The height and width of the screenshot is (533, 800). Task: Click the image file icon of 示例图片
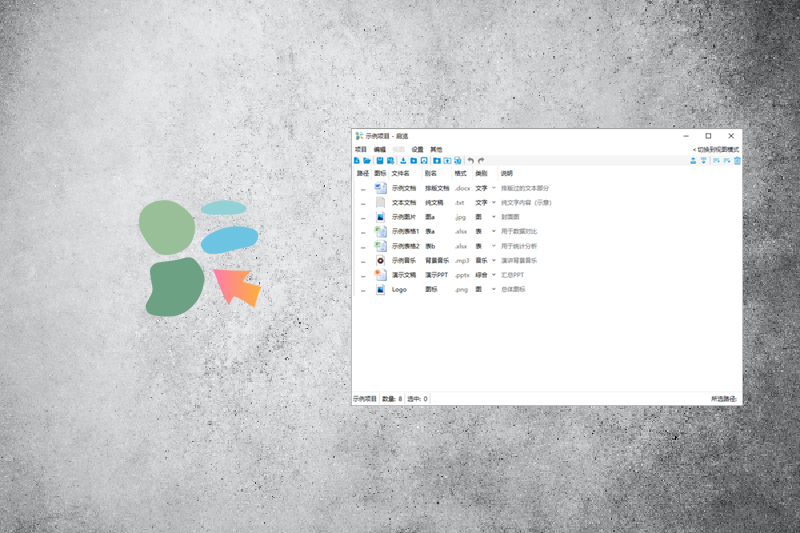[381, 217]
